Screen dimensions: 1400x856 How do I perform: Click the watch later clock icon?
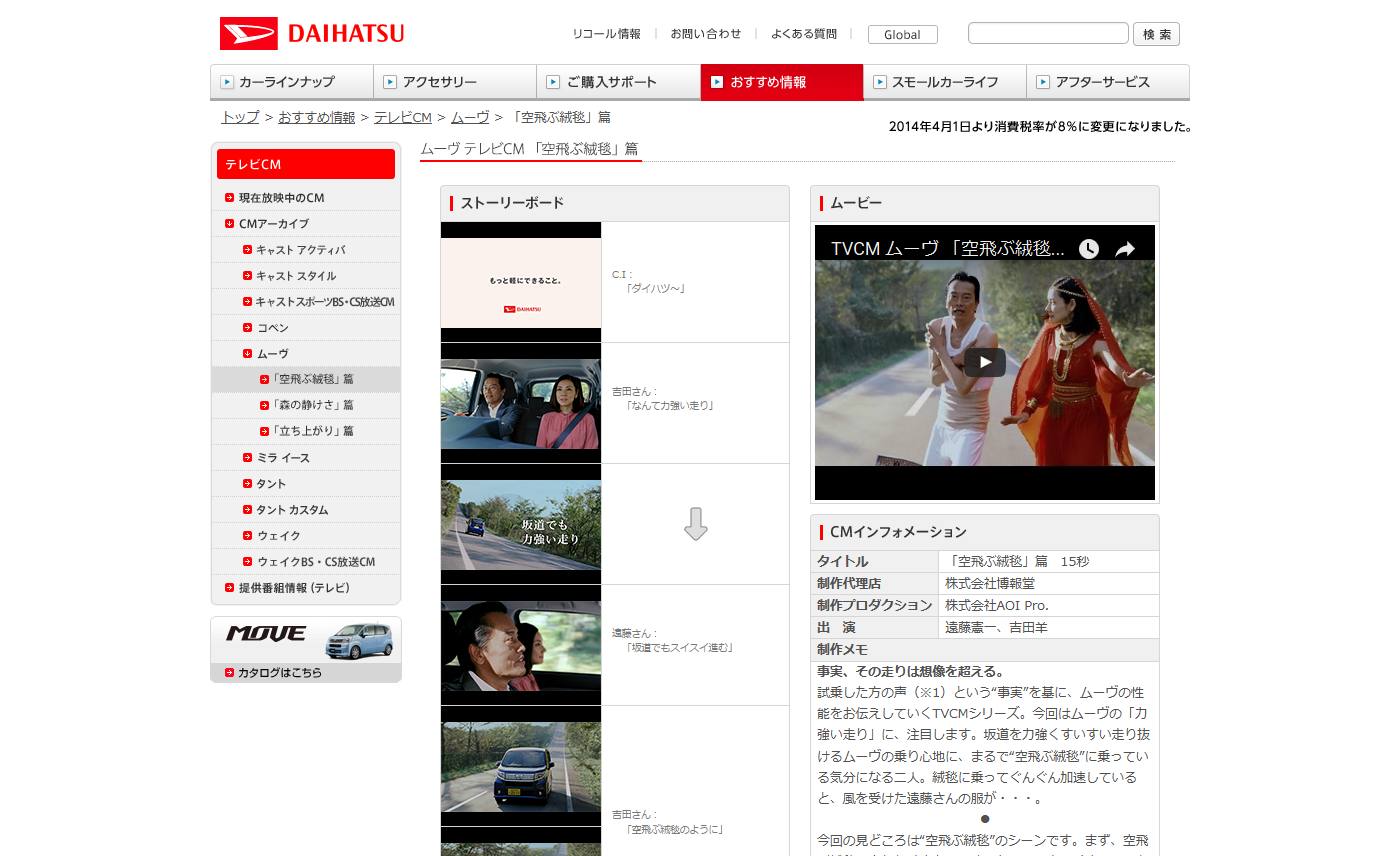[1089, 249]
